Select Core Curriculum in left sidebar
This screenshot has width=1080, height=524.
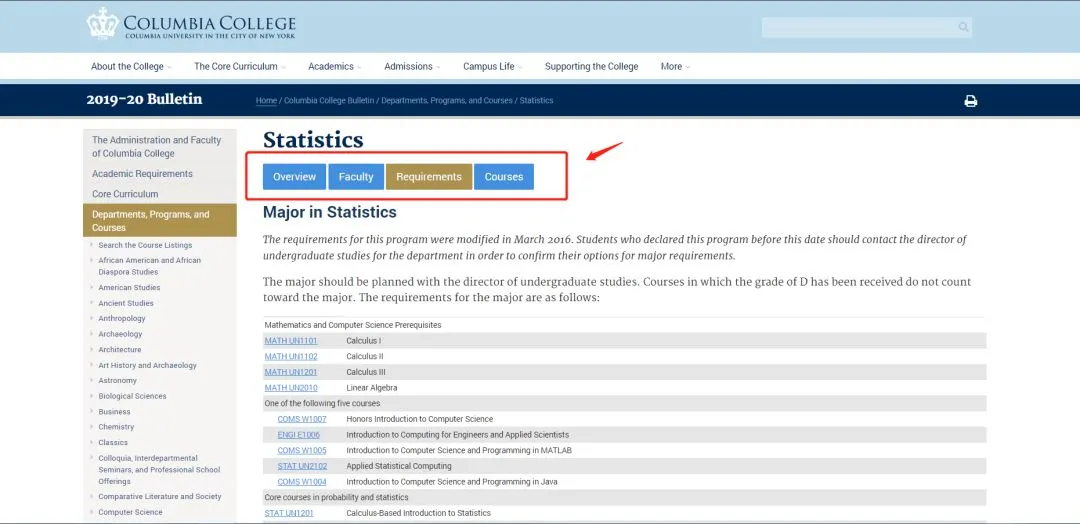coord(125,194)
